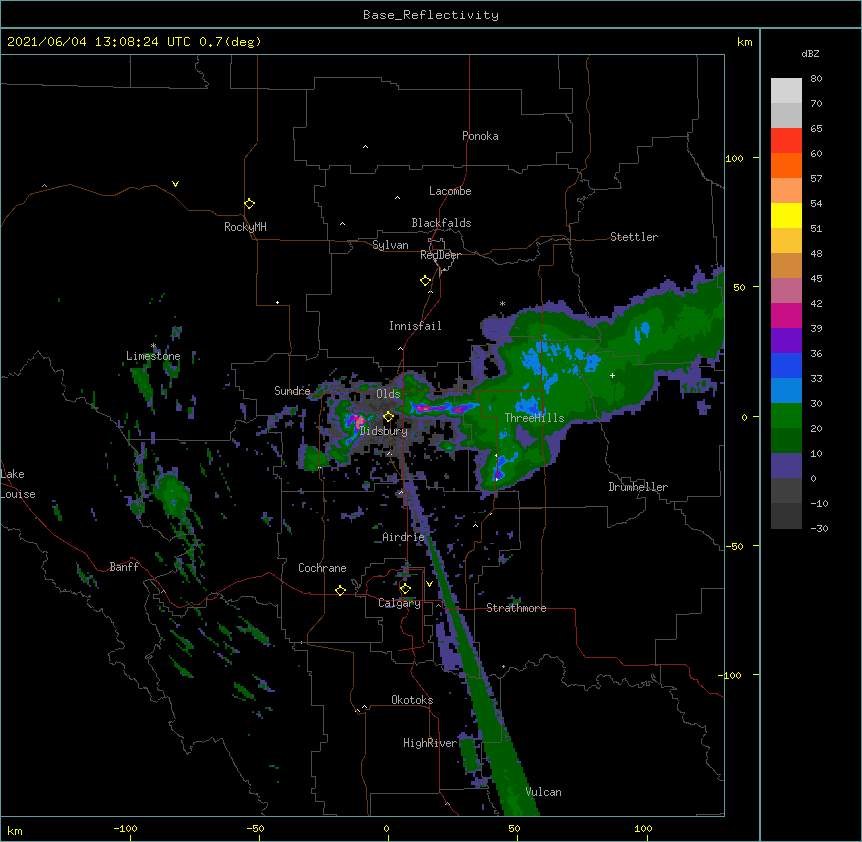Click the Drumheller label
The image size is (862, 842).
638,487
